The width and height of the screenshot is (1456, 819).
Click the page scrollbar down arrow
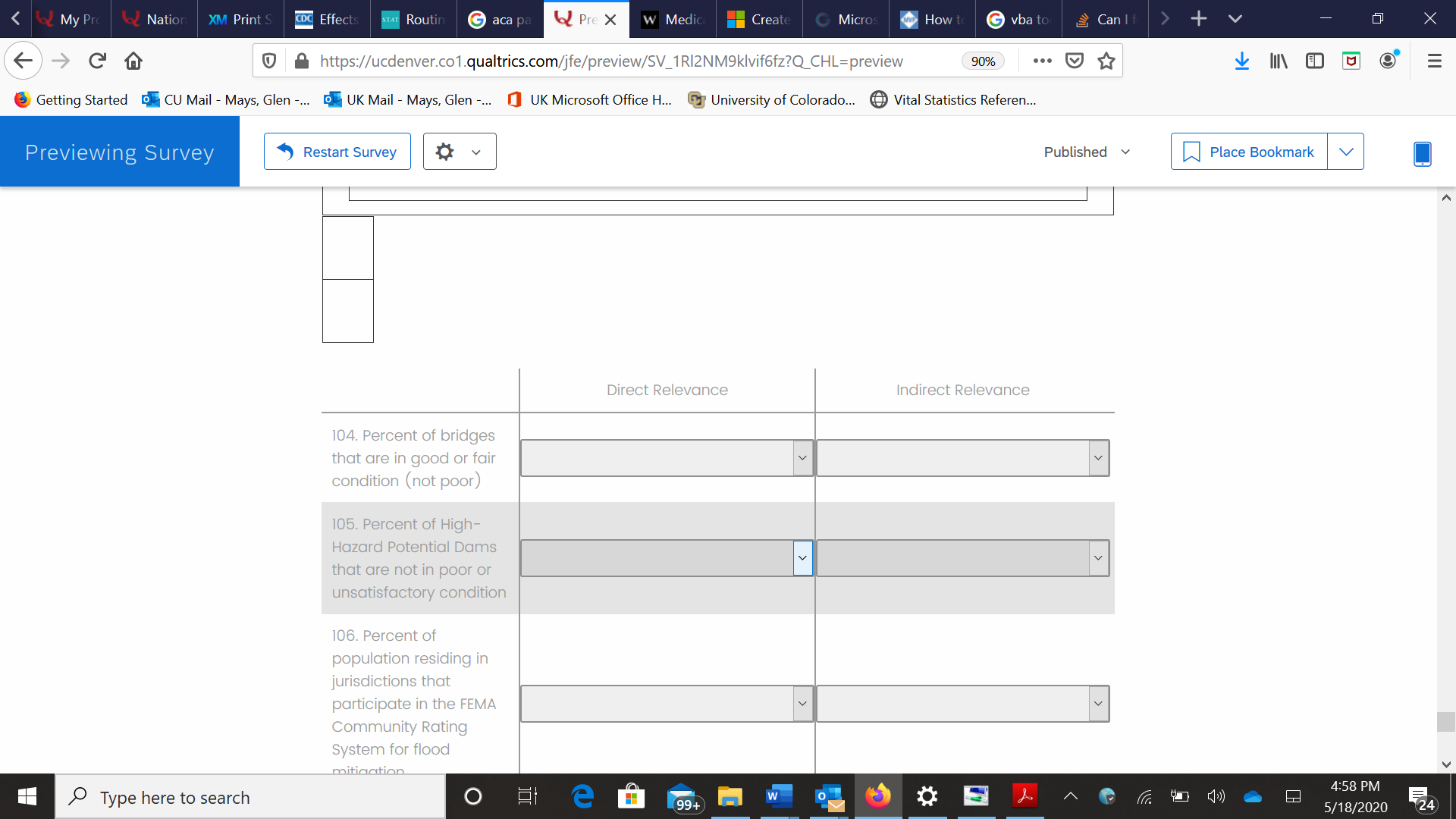[x=1445, y=764]
